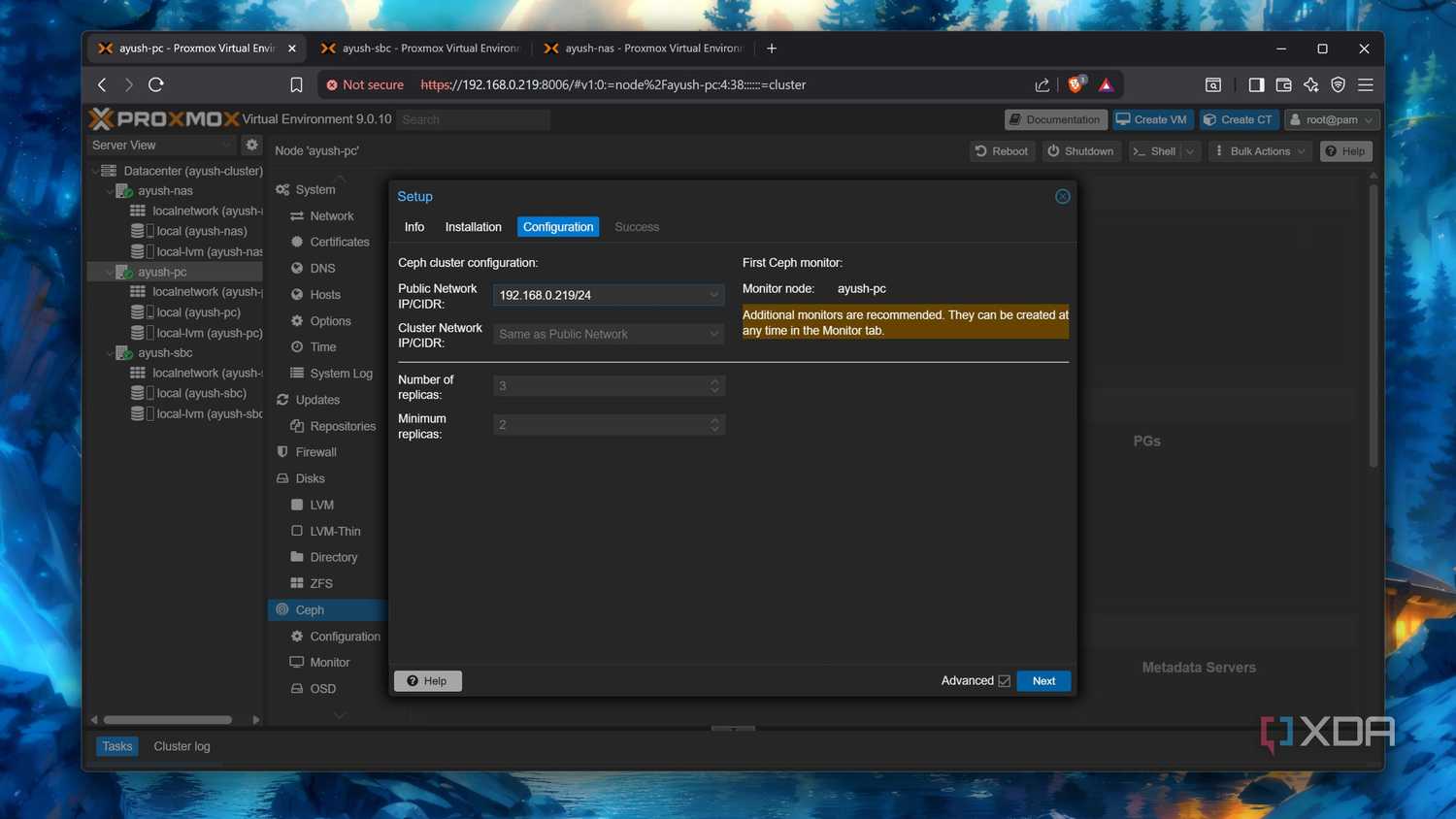Open the Brave shields icon
1456x819 pixels.
[1075, 84]
